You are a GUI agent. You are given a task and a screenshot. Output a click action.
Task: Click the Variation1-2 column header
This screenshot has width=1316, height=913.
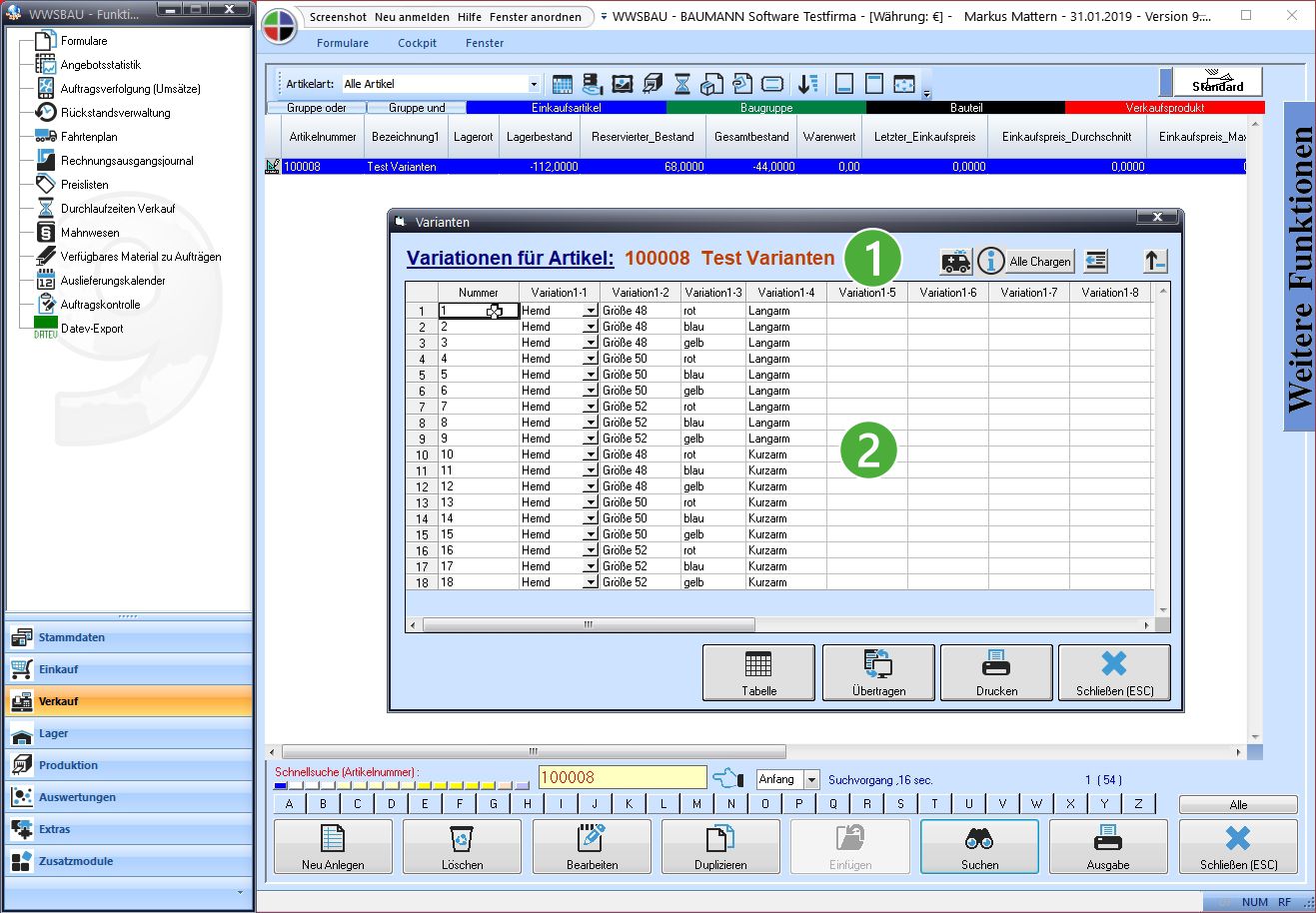641,293
